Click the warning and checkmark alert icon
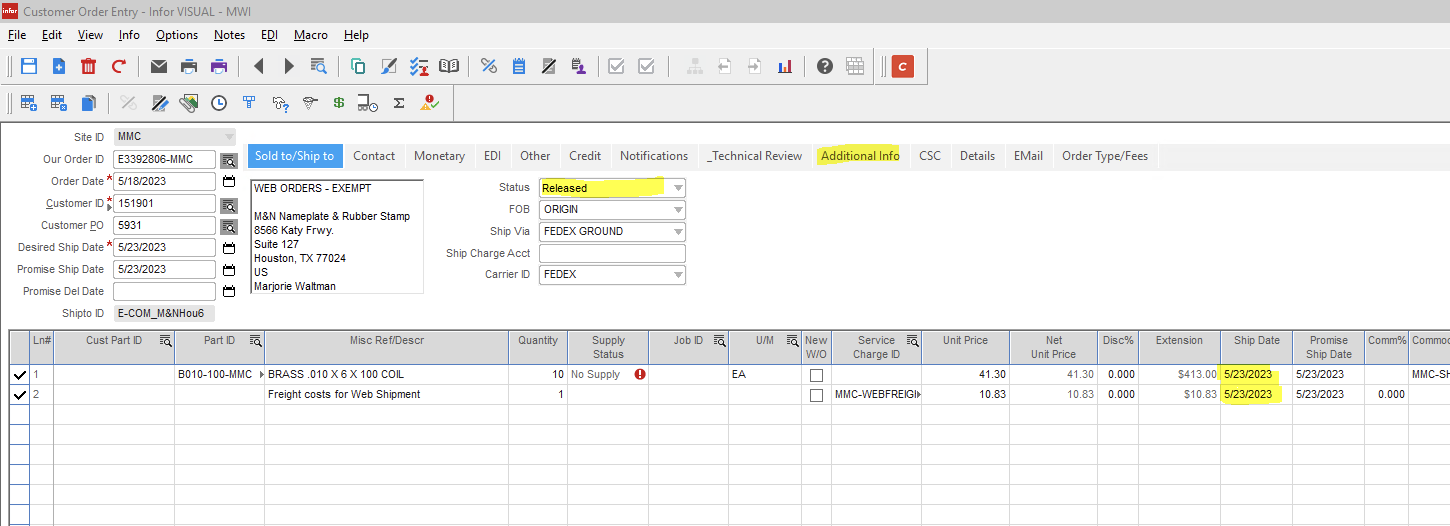The width and height of the screenshot is (1450, 526). (x=429, y=102)
